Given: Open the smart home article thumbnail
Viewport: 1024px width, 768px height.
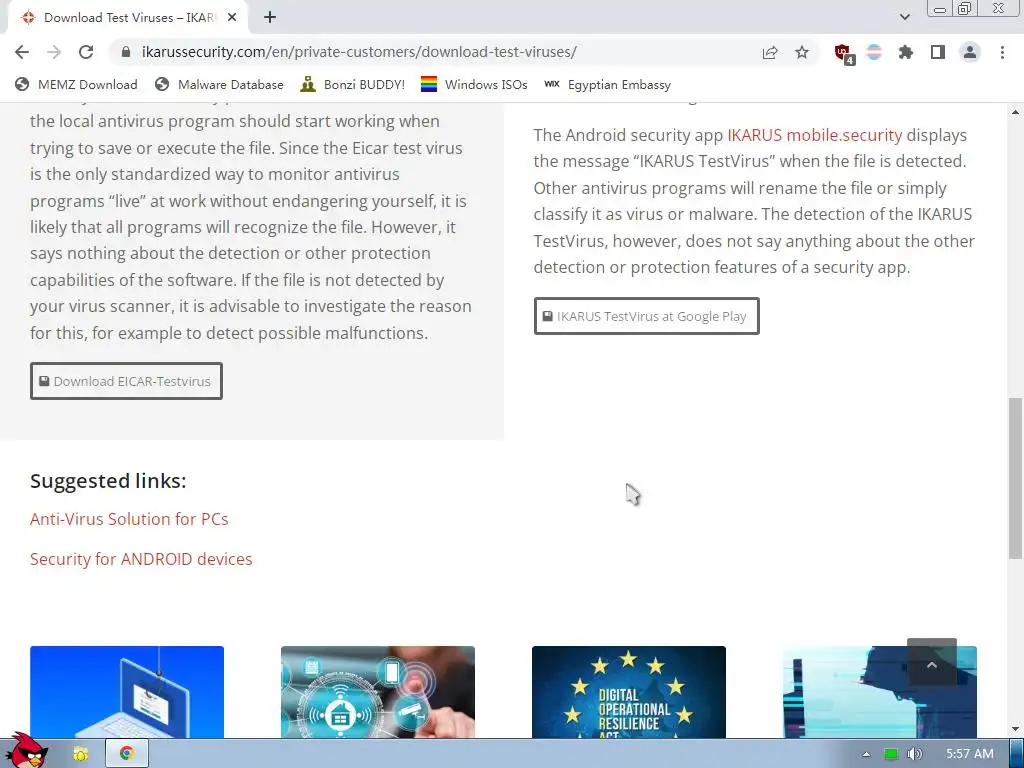Looking at the screenshot, I should tap(377, 692).
